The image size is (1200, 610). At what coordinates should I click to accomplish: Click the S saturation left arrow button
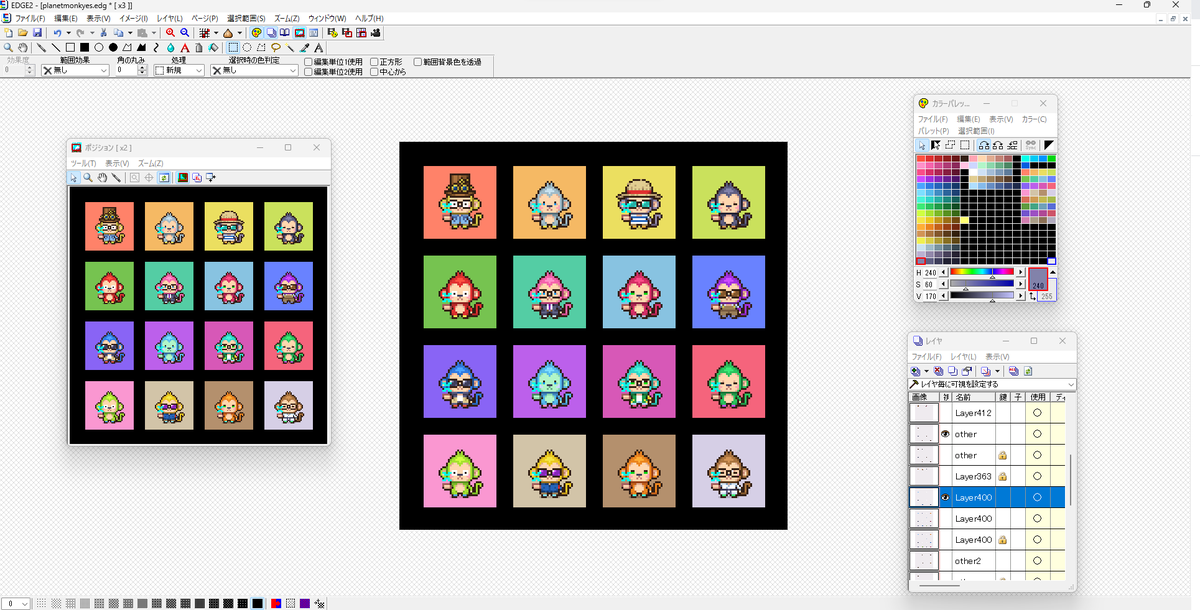[943, 284]
